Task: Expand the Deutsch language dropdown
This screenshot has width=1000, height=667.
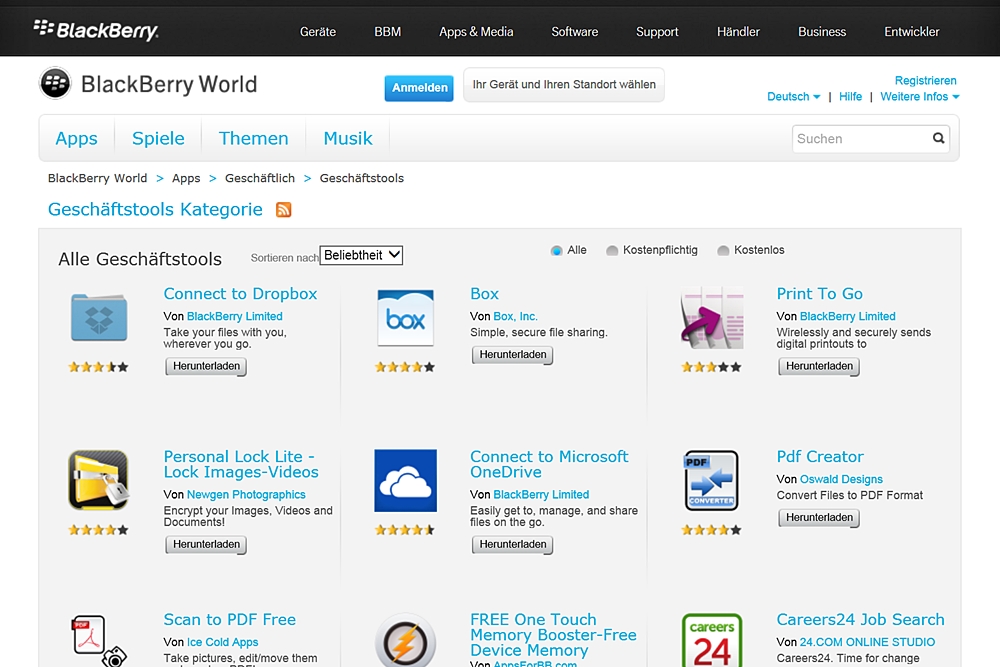Action: (793, 96)
